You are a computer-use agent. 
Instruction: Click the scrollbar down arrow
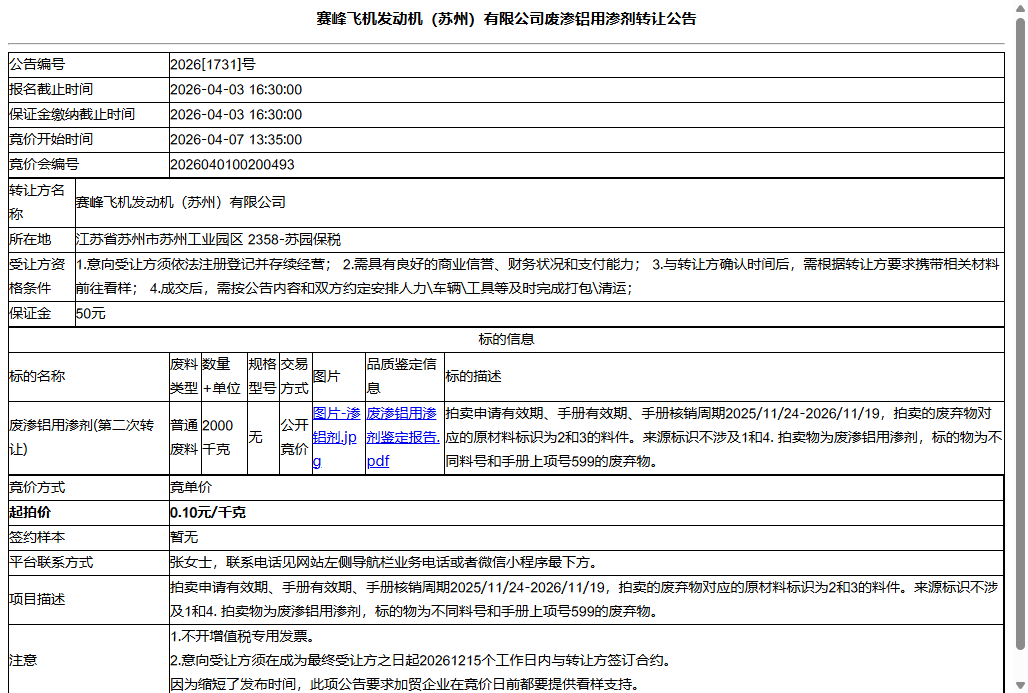1020,686
